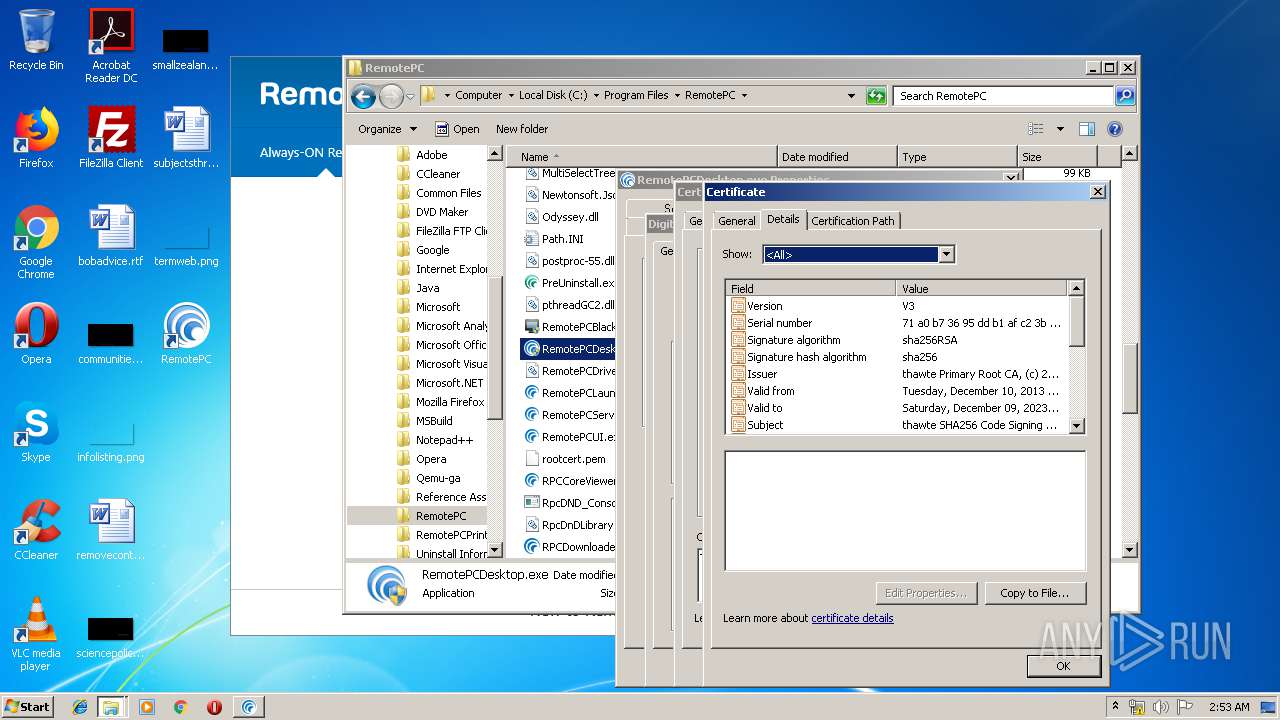Viewport: 1280px width, 720px height.
Task: Click New folder in toolbar
Action: [x=522, y=129]
